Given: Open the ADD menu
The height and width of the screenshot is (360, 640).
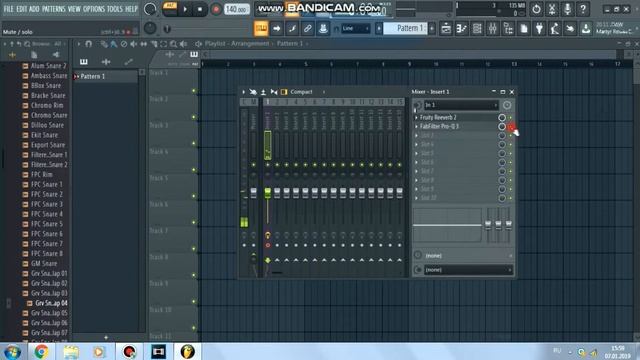Looking at the screenshot, I should pos(34,9).
